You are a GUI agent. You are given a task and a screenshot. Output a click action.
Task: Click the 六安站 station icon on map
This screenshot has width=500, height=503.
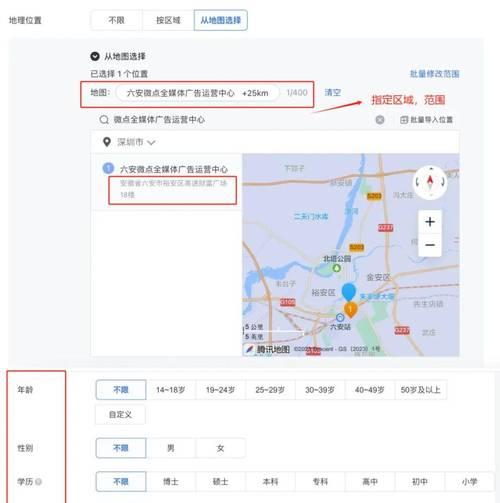click(x=340, y=317)
